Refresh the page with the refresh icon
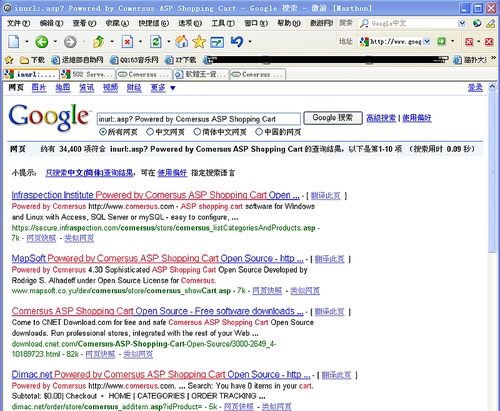Viewport: 500px width, 411px height. [156, 42]
